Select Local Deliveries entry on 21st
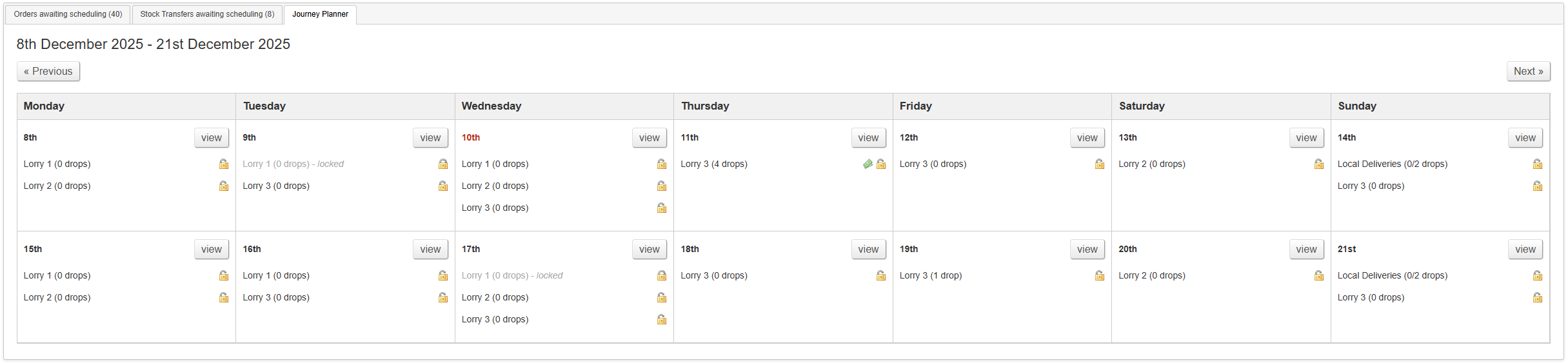The height and width of the screenshot is (363, 1568). coord(1392,276)
